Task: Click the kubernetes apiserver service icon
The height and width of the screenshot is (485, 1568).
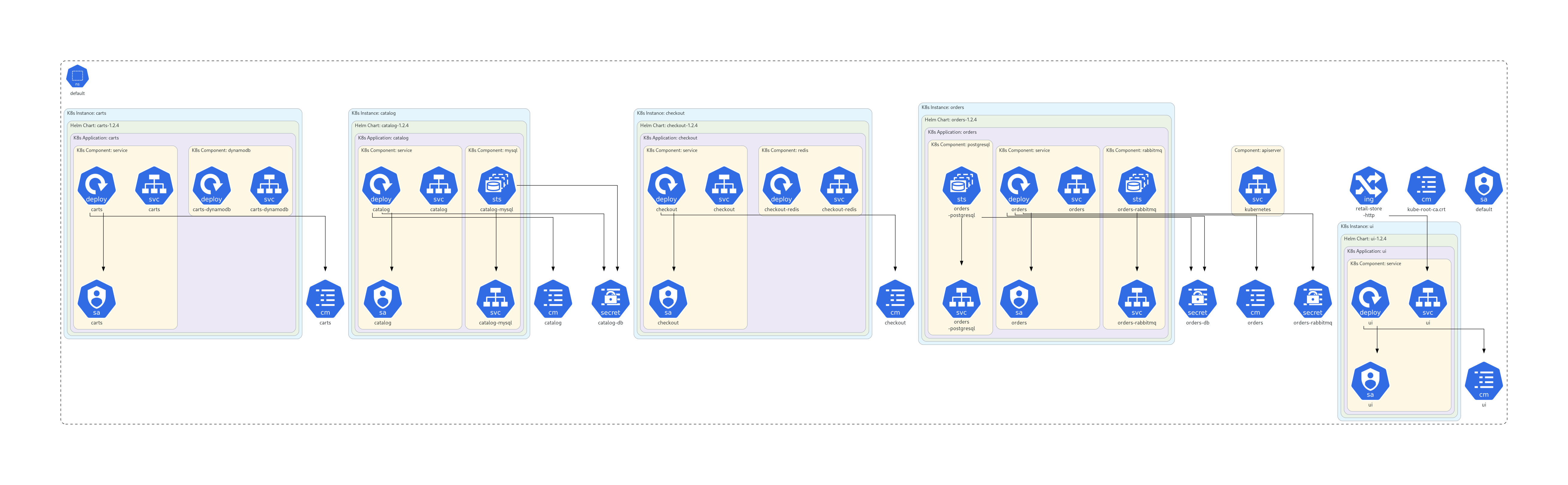Action: [x=1257, y=186]
